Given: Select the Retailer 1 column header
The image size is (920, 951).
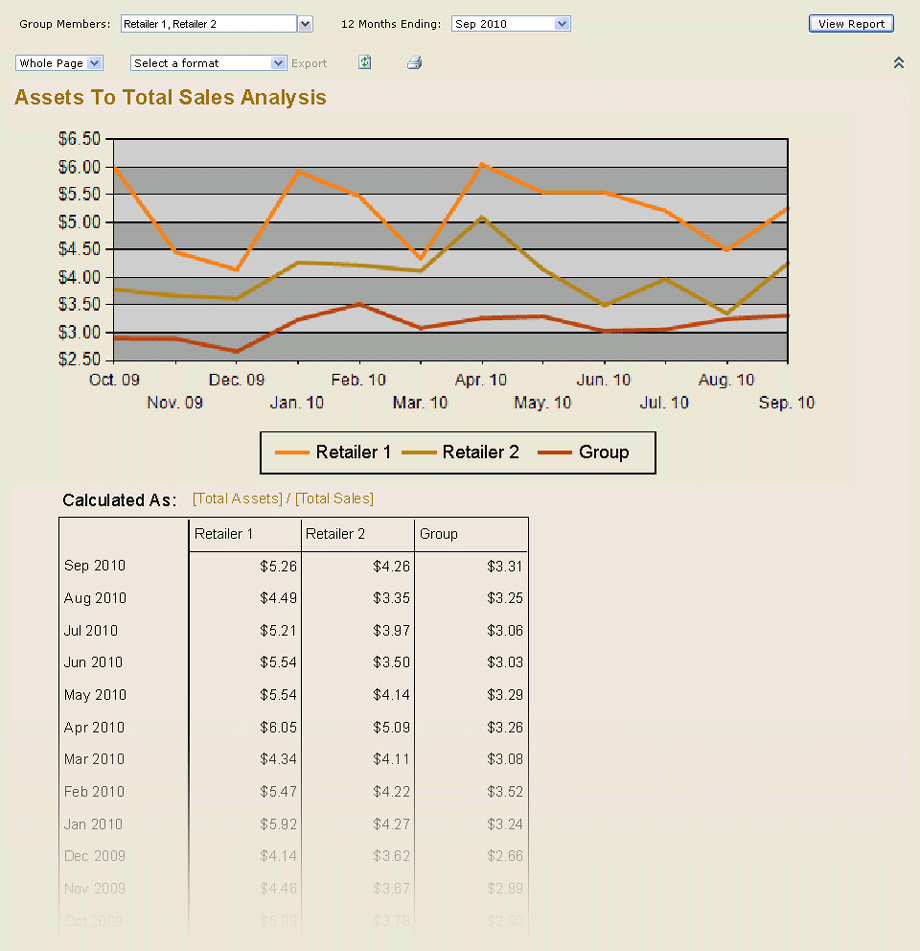Looking at the screenshot, I should pos(224,534).
